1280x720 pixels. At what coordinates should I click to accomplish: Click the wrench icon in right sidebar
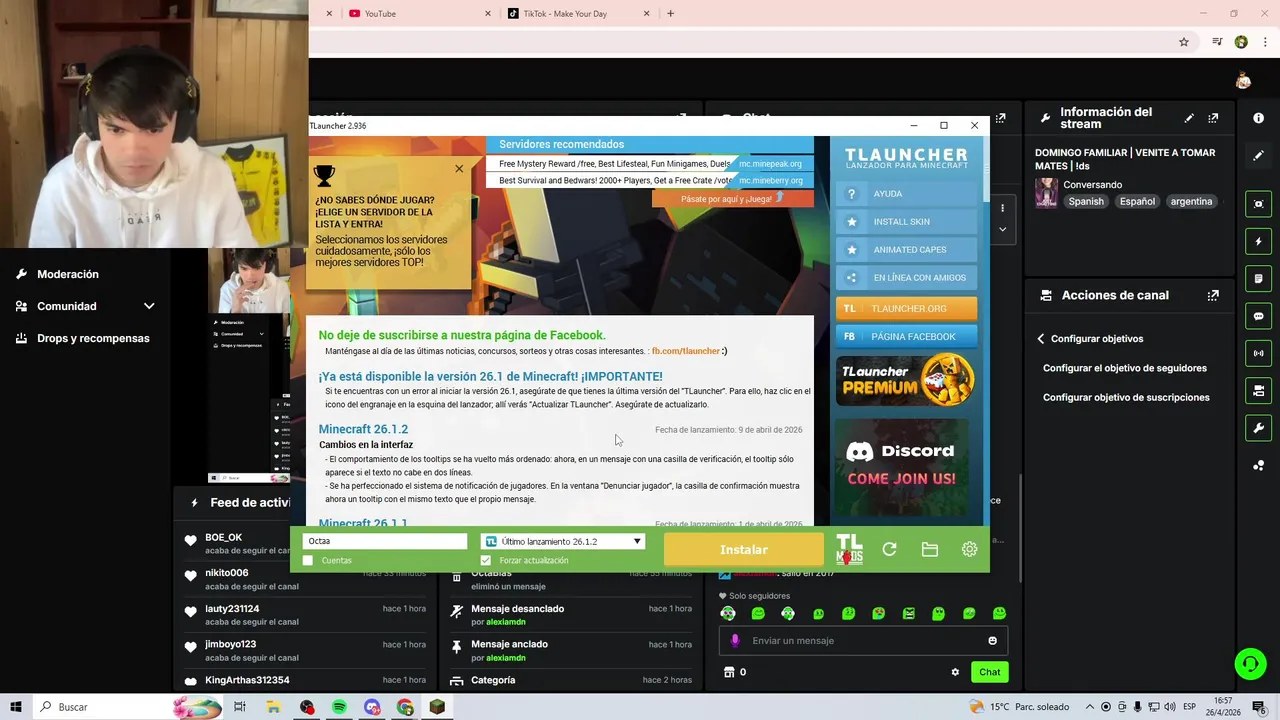click(1258, 428)
